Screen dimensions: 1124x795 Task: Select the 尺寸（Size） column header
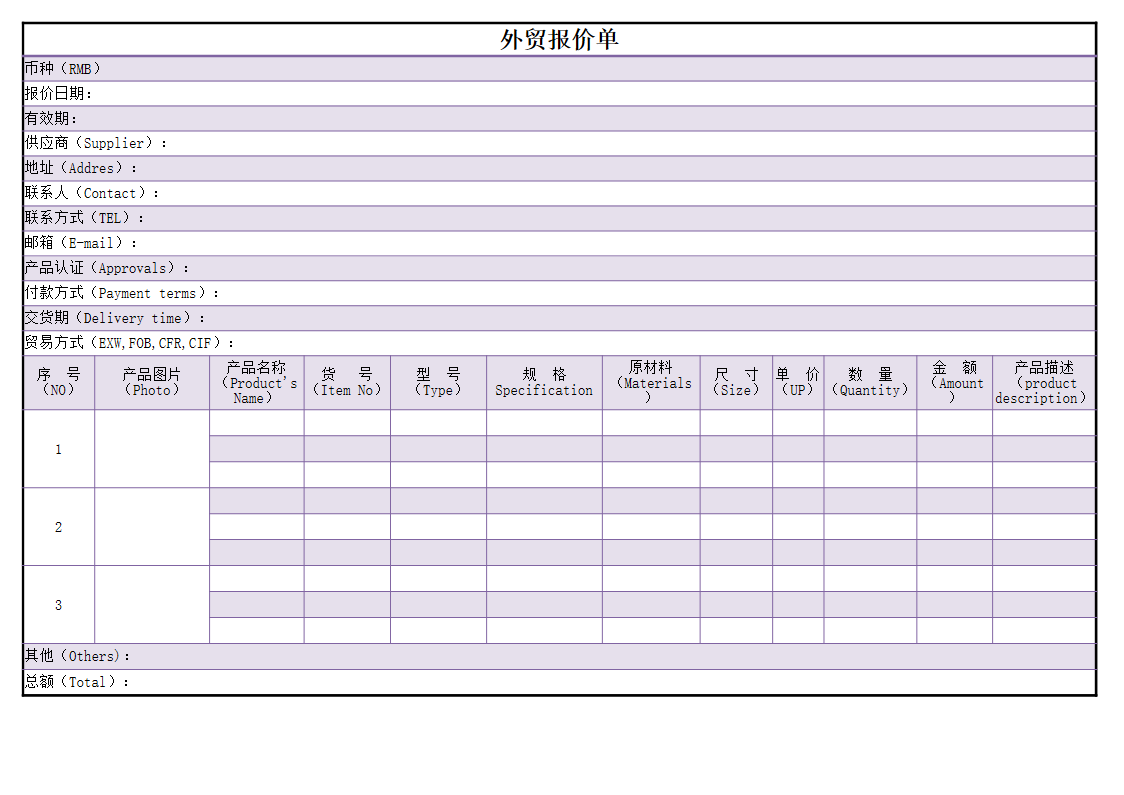(736, 383)
